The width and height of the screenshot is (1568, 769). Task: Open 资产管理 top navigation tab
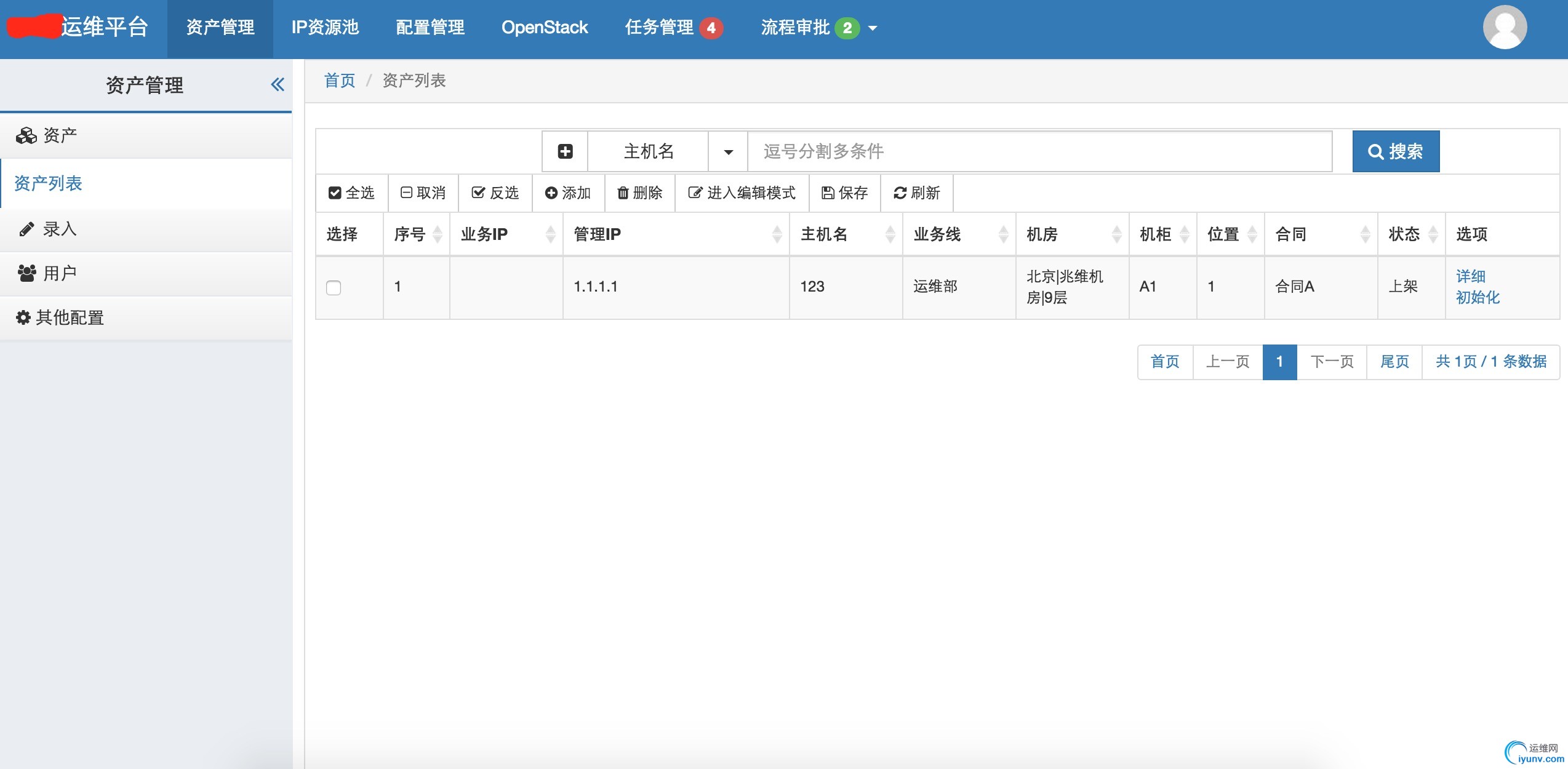220,28
